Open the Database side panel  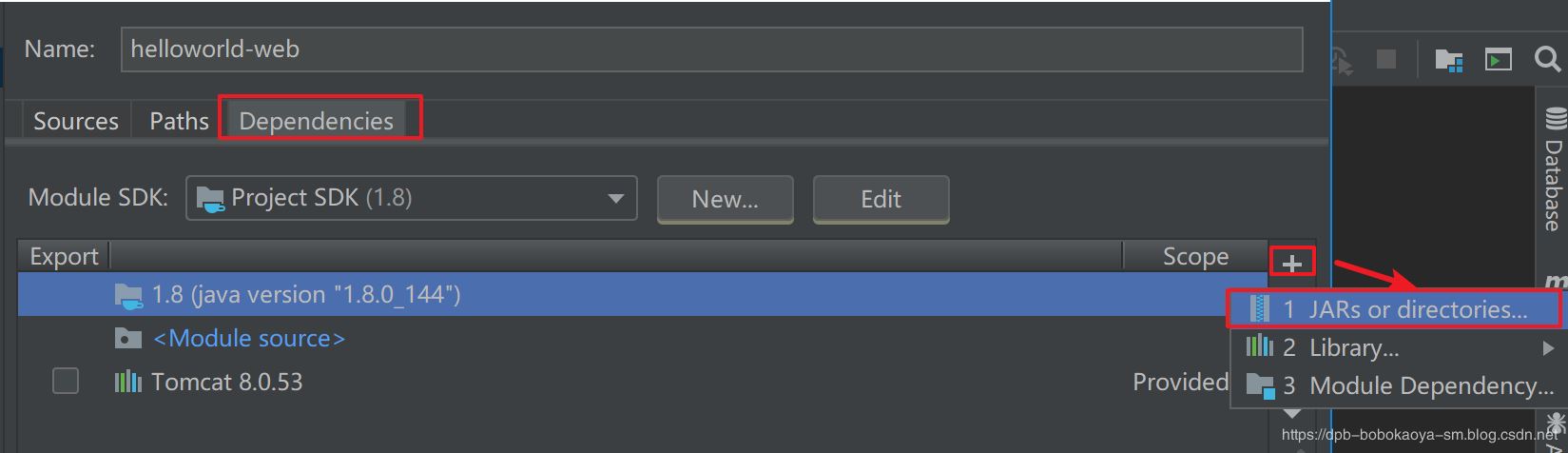pos(1554,171)
